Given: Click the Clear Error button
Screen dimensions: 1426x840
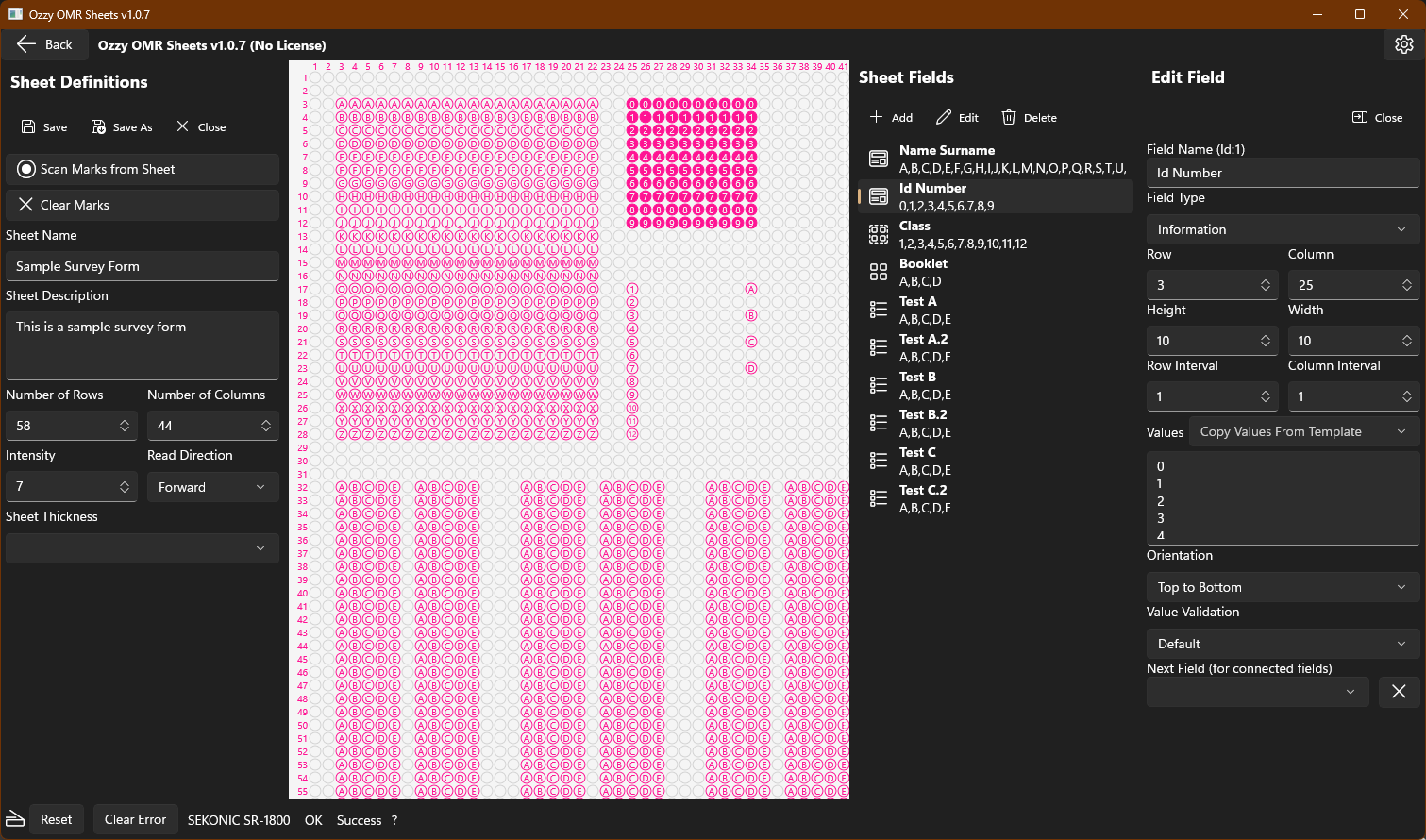Looking at the screenshot, I should pyautogui.click(x=135, y=818).
